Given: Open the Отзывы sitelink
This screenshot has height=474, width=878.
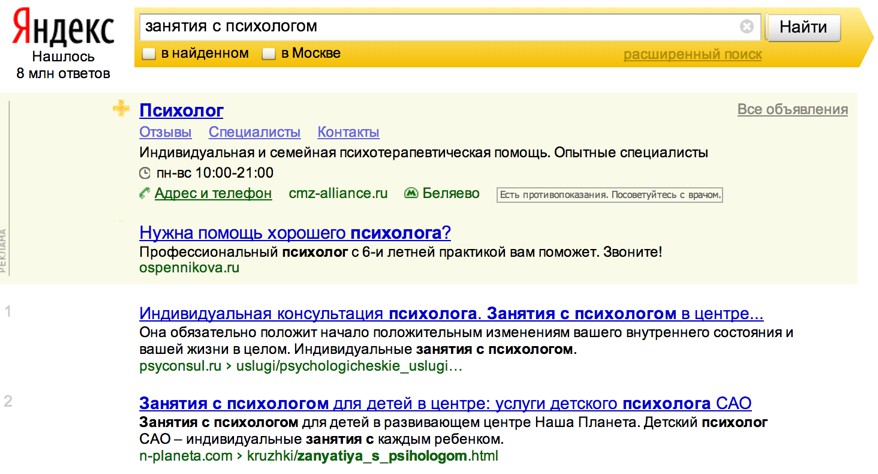Looking at the screenshot, I should pyautogui.click(x=165, y=132).
